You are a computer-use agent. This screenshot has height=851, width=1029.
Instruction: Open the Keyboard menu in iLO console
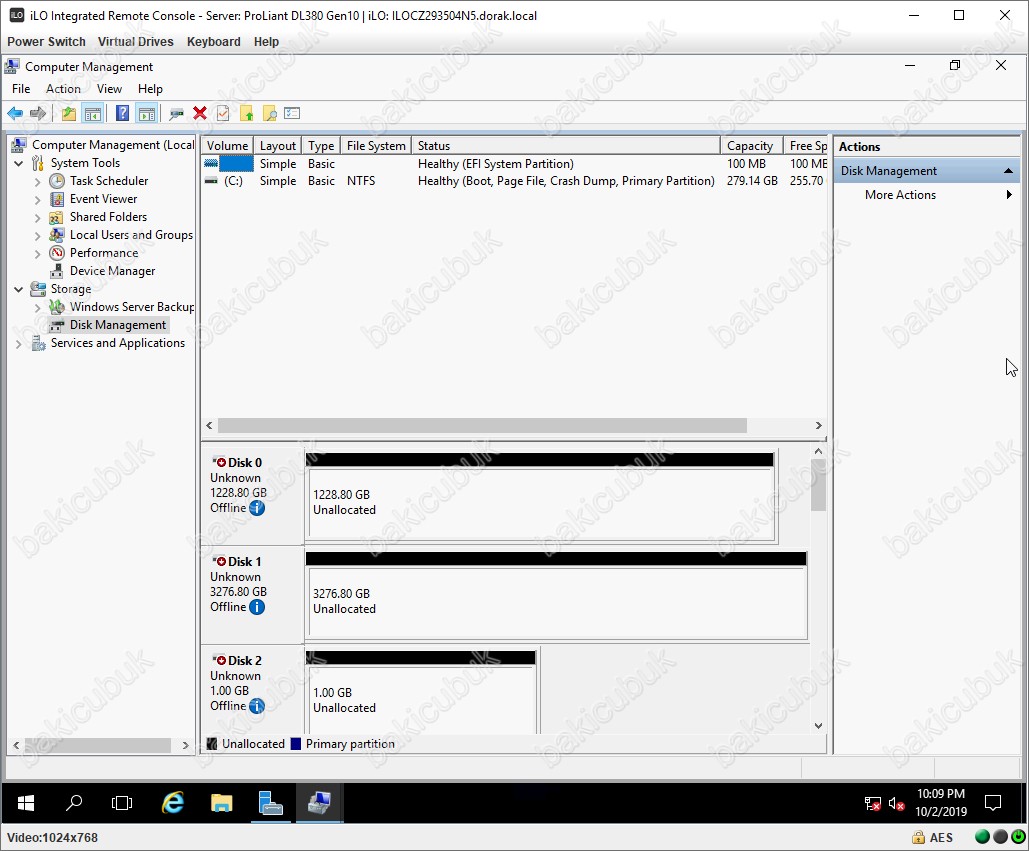(x=214, y=41)
